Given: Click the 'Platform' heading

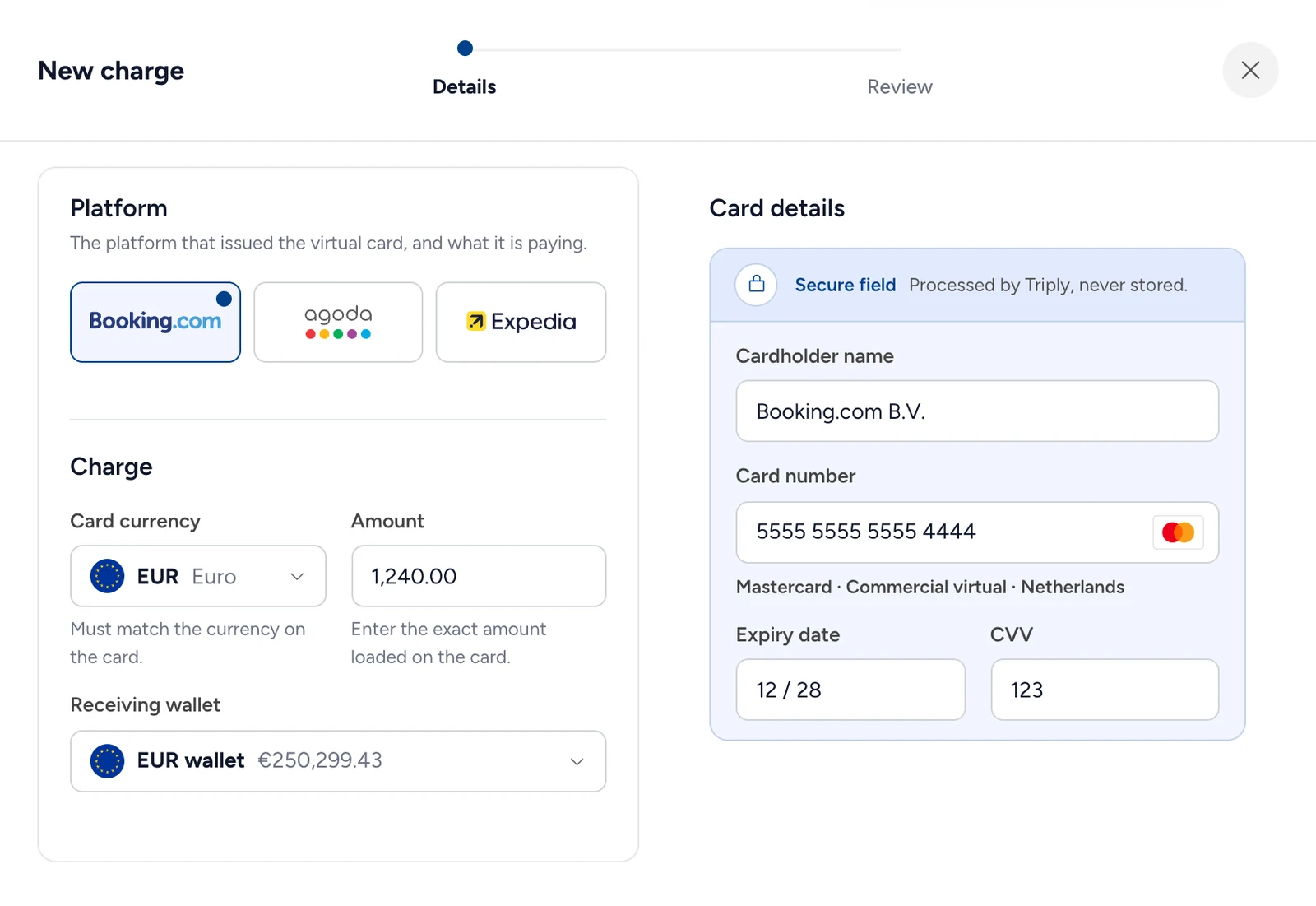Looking at the screenshot, I should point(119,208).
